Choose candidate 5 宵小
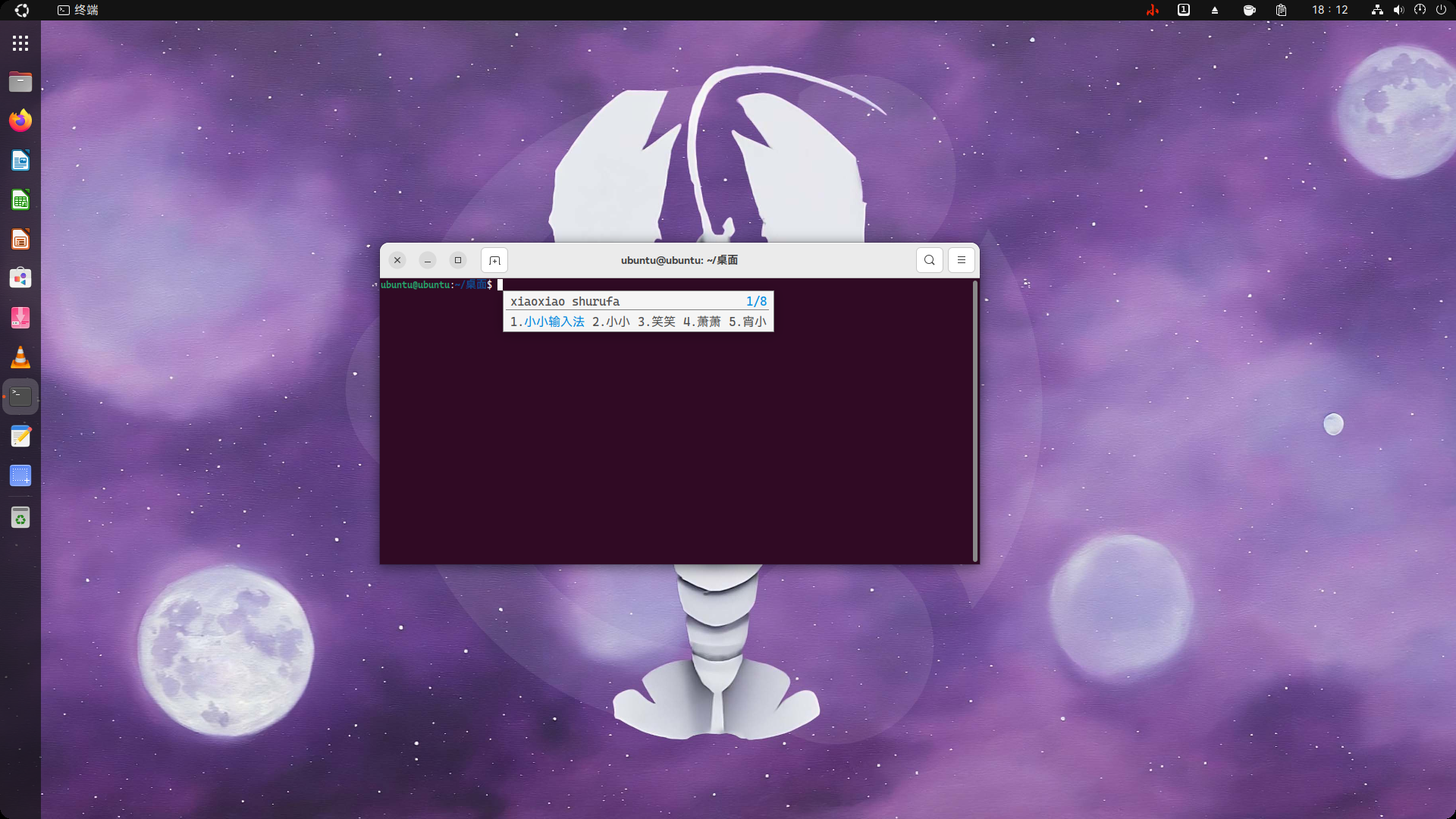Viewport: 1456px width, 819px height. click(x=748, y=322)
